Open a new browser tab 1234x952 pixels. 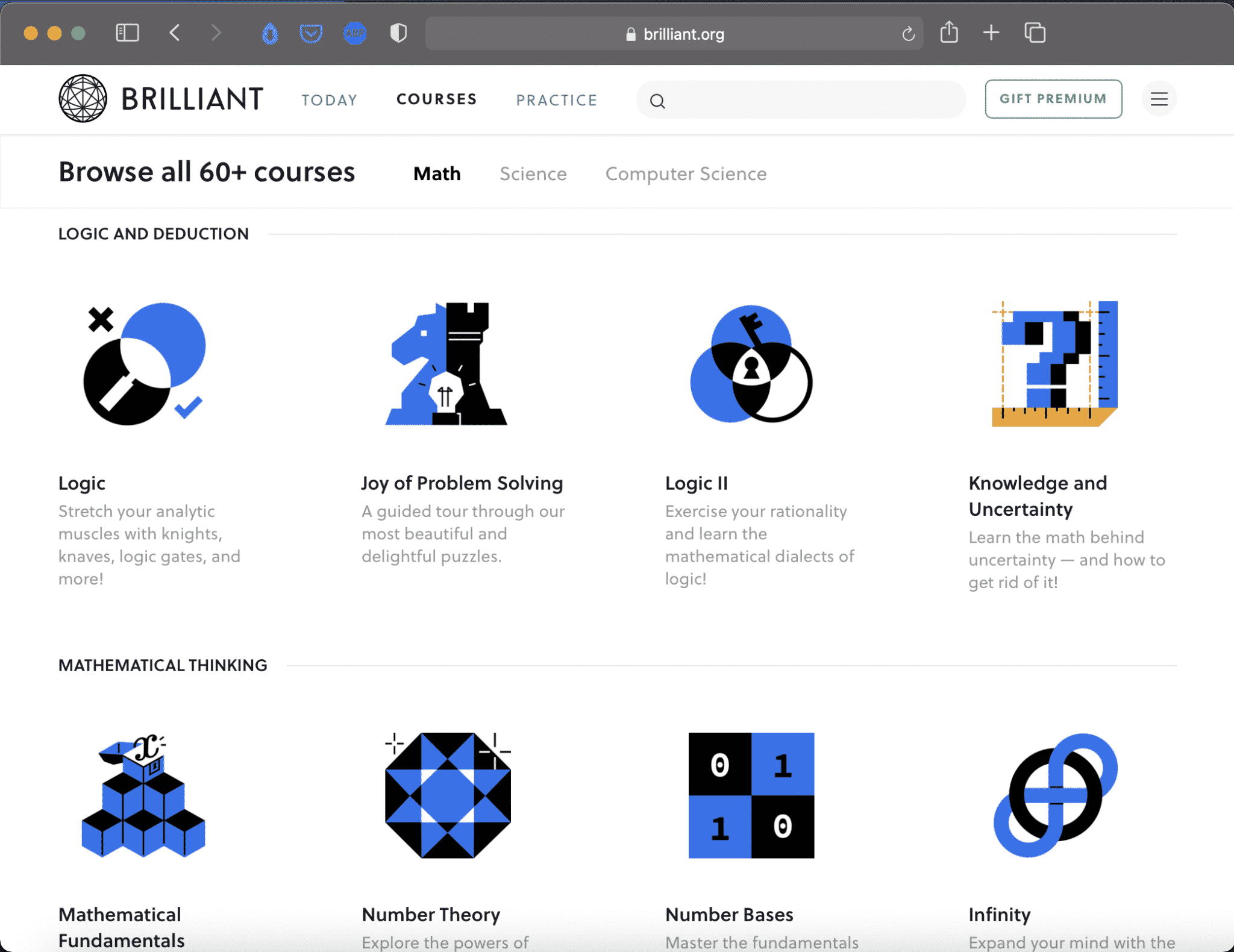[x=991, y=33]
